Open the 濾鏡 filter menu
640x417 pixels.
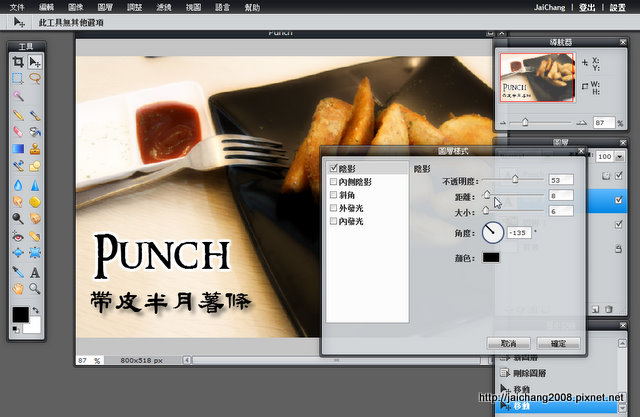pos(164,7)
